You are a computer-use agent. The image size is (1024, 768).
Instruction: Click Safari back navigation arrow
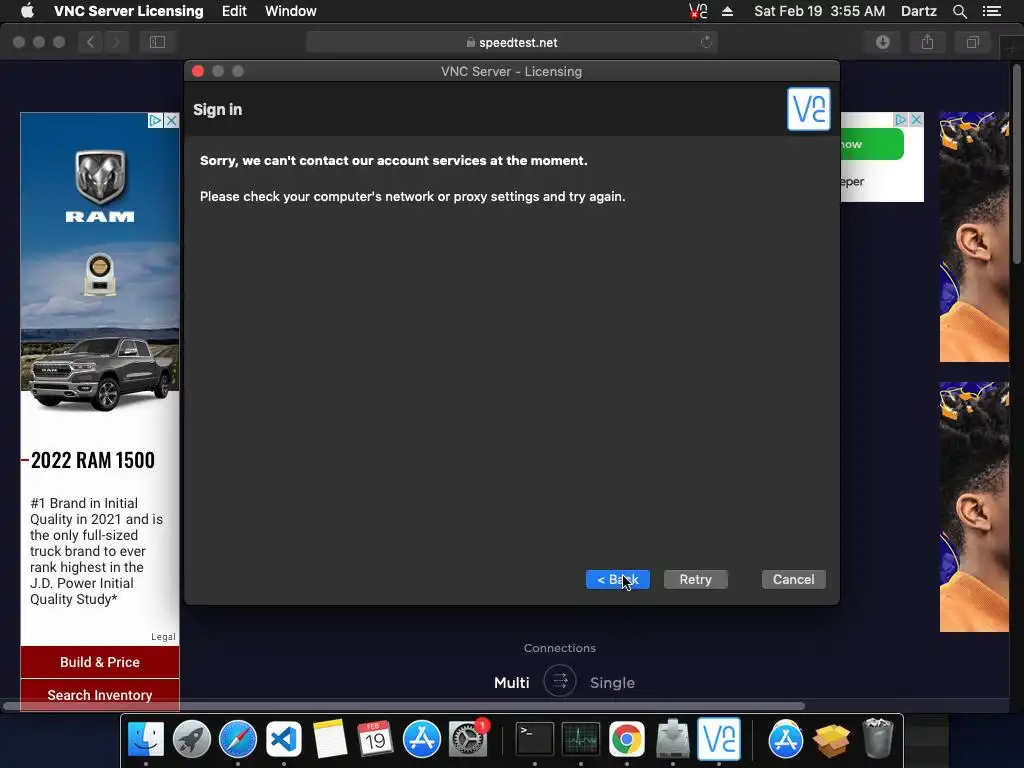tap(90, 42)
